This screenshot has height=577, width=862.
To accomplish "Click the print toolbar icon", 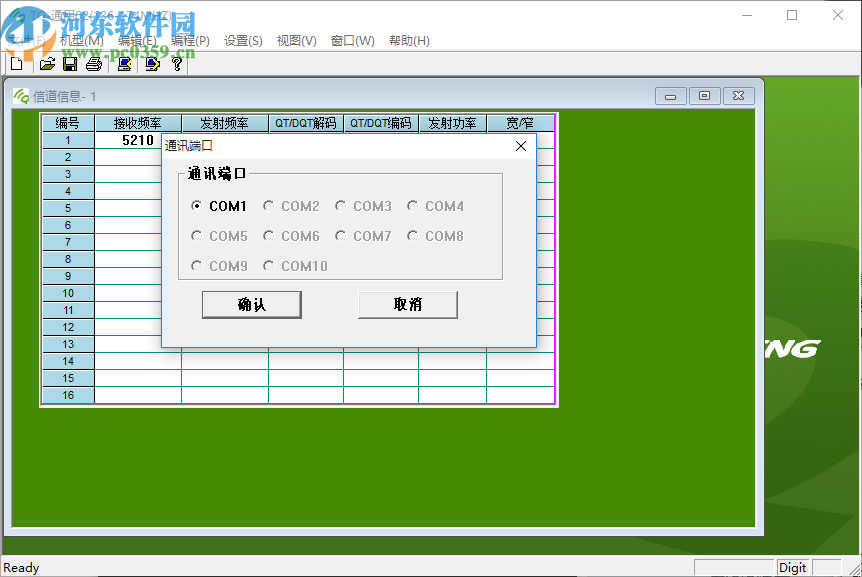I will (93, 63).
